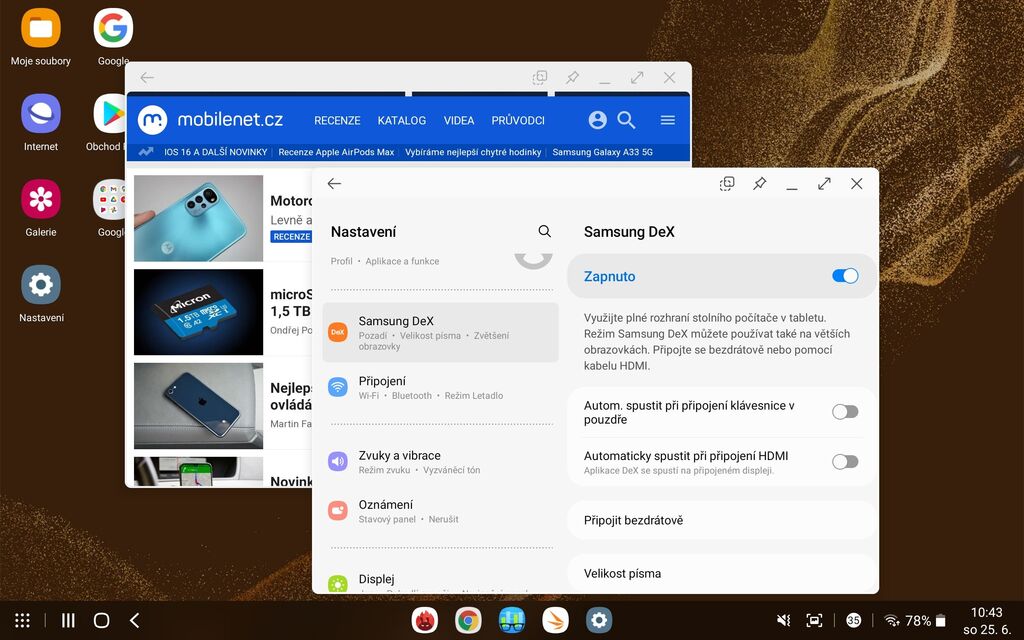The width and height of the screenshot is (1024, 640).
Task: Open the VIDEA section on mobilenet.cz
Action: click(x=459, y=120)
